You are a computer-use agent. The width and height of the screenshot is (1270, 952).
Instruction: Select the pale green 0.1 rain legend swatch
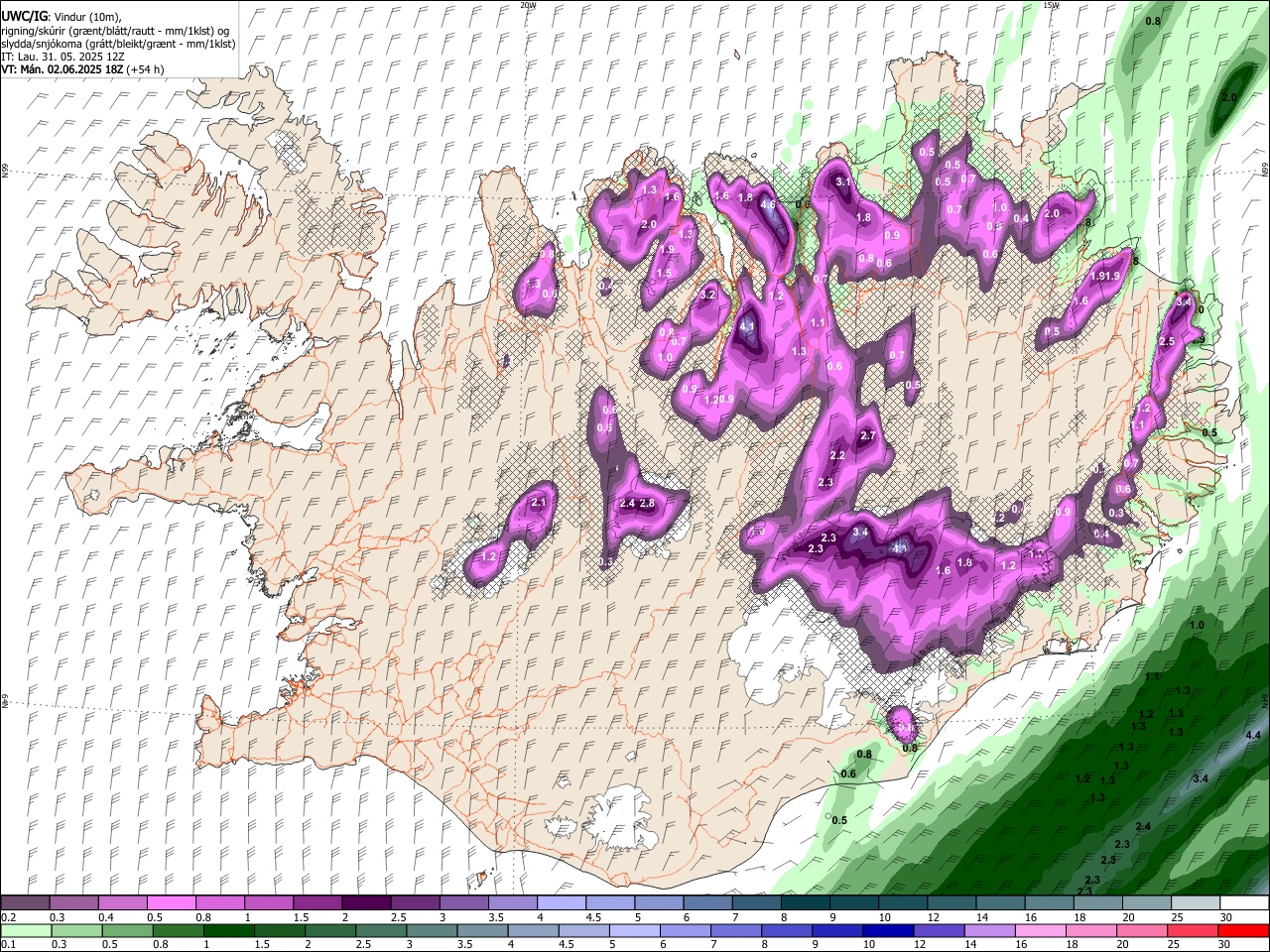click(25, 931)
